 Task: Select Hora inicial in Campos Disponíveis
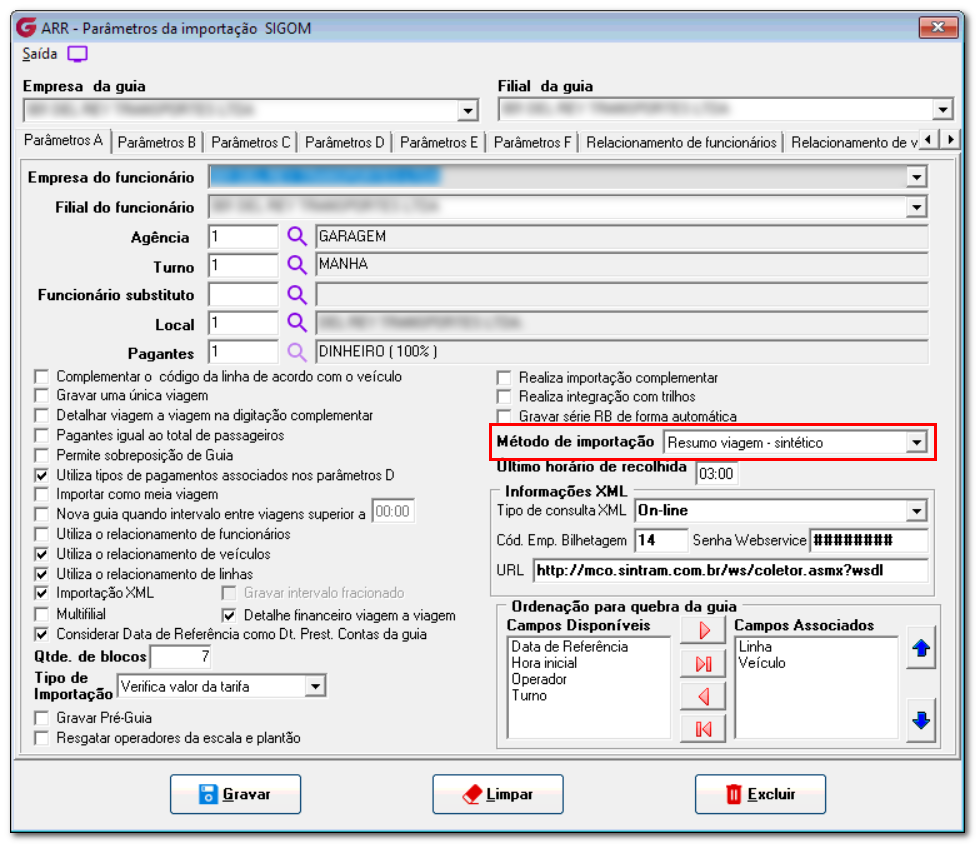pyautogui.click(x=544, y=663)
